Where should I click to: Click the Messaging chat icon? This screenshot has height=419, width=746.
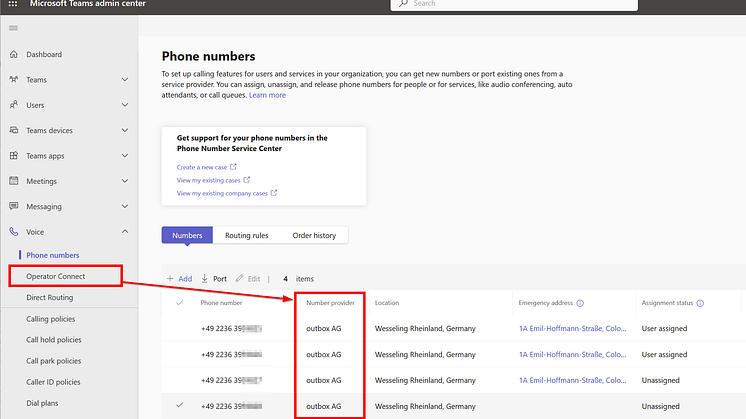[x=14, y=206]
